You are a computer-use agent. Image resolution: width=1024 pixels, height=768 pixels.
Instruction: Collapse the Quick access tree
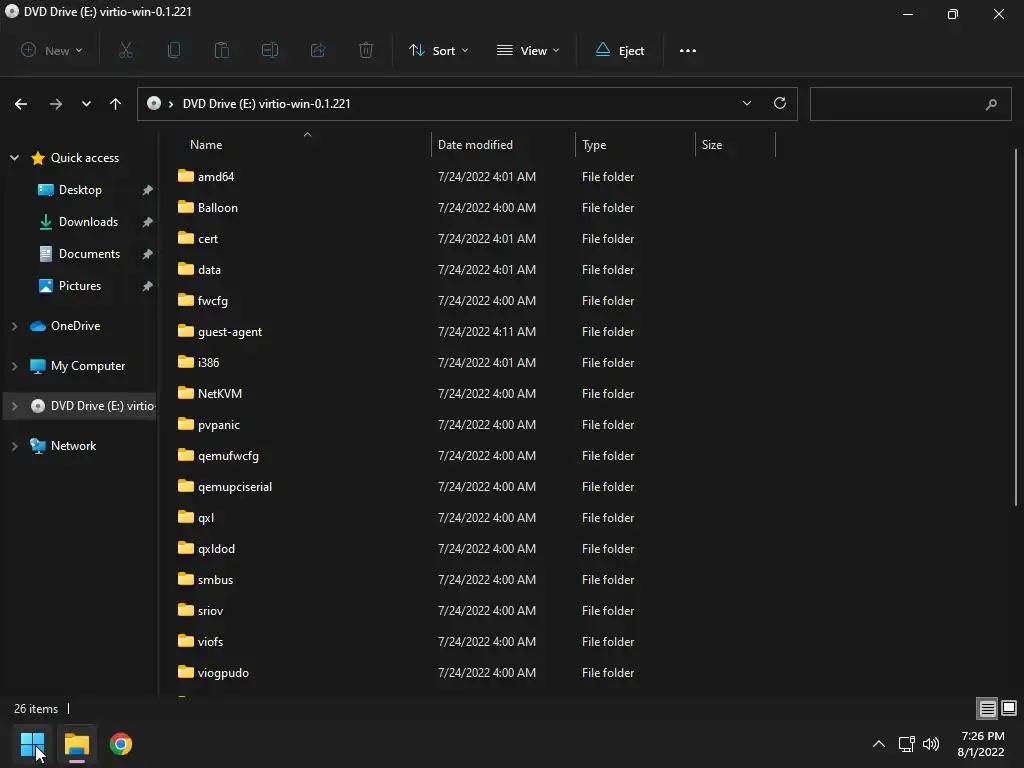coord(14,158)
